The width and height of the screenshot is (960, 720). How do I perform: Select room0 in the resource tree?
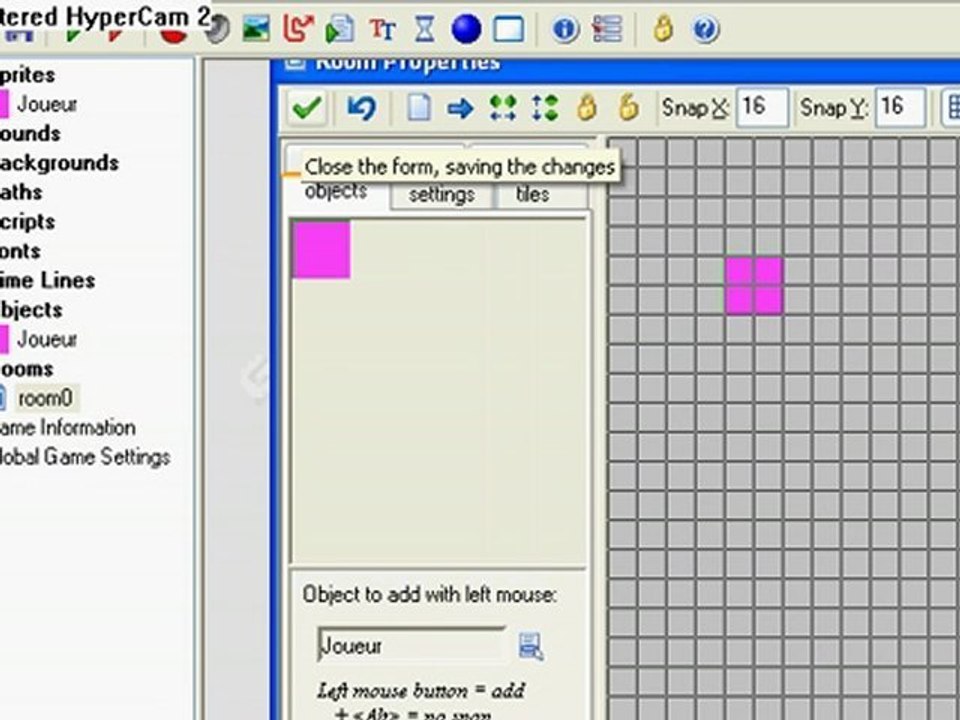(x=45, y=399)
